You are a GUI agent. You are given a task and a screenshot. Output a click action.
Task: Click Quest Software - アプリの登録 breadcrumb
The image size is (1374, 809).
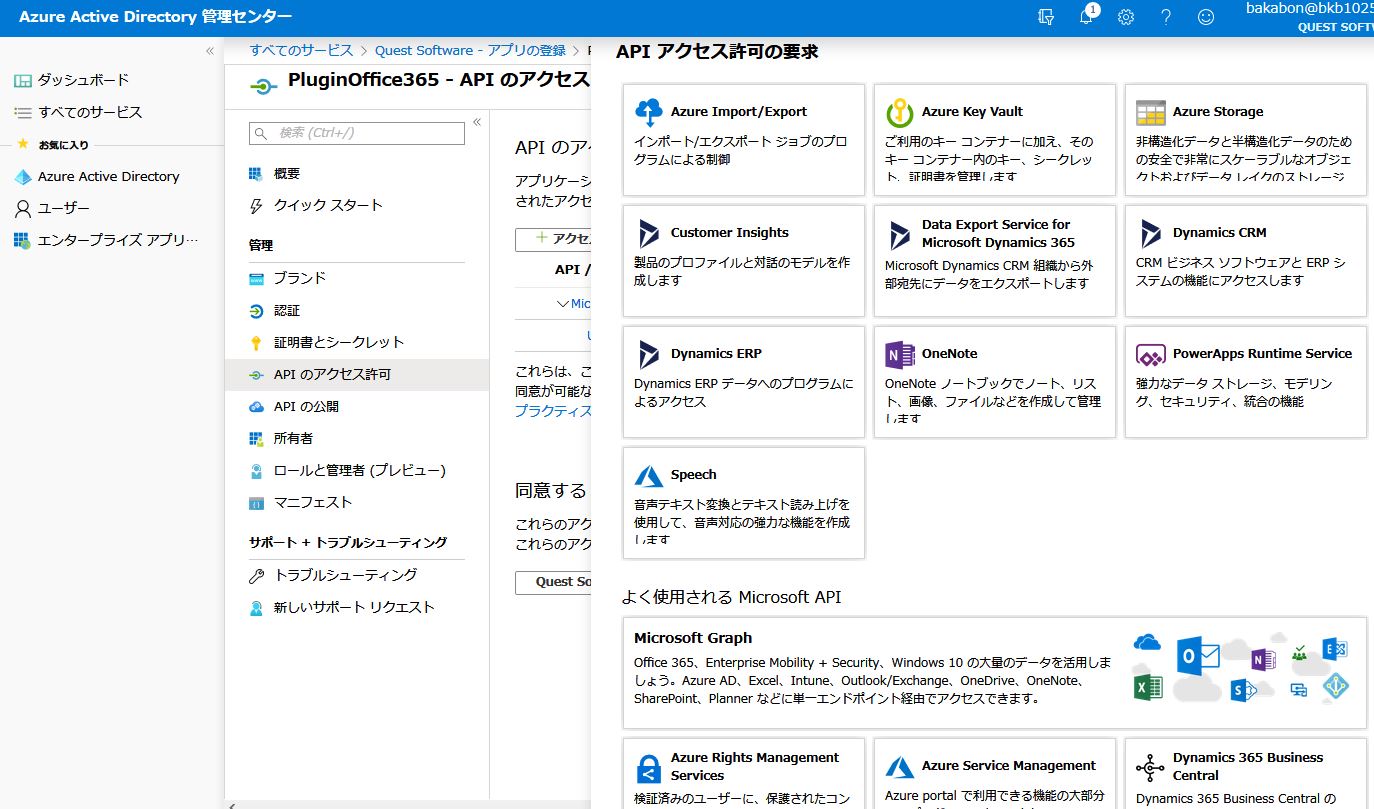click(470, 50)
